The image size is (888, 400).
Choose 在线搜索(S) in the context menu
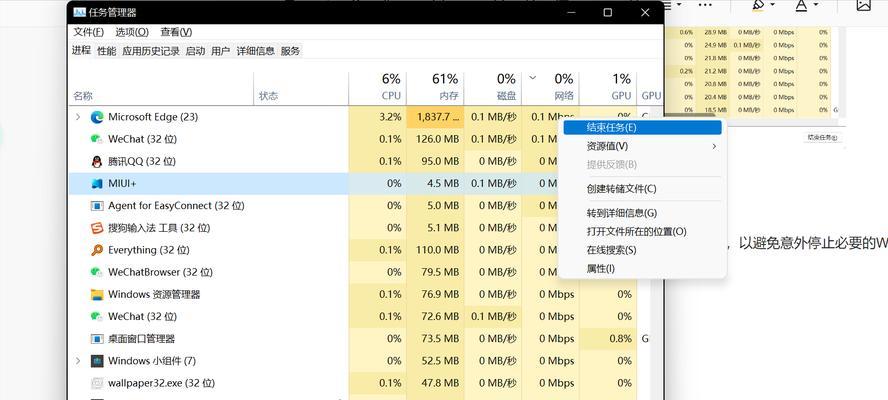(642, 250)
